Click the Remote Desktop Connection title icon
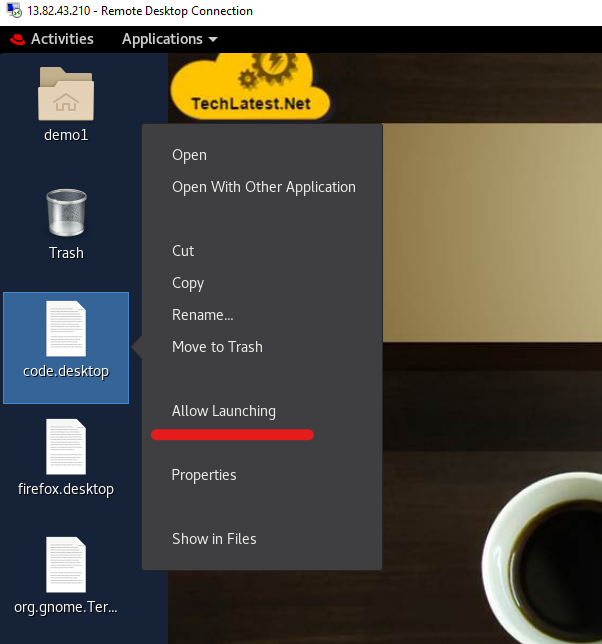The width and height of the screenshot is (602, 644). (14, 10)
